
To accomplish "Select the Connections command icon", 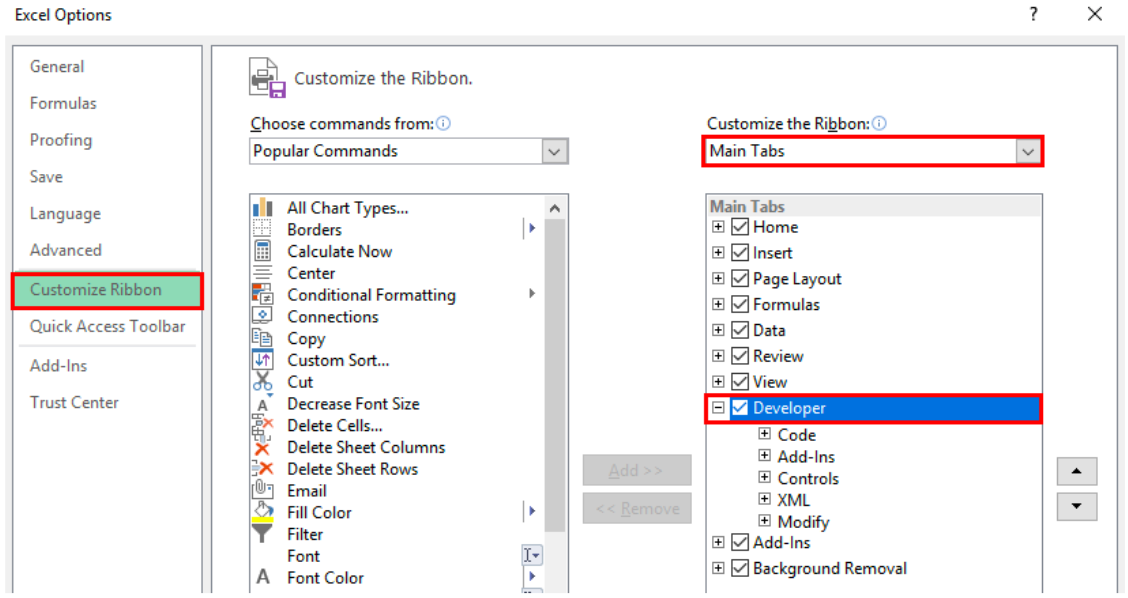I will click(263, 316).
